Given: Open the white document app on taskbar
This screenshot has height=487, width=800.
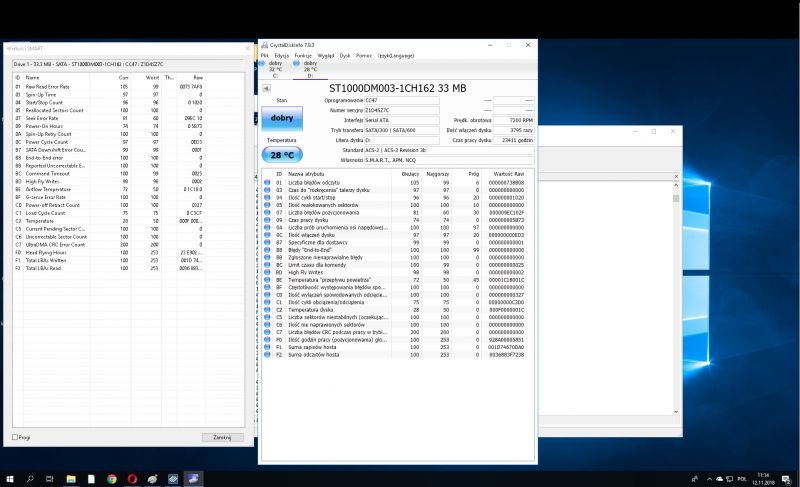Looking at the screenshot, I should point(91,479).
